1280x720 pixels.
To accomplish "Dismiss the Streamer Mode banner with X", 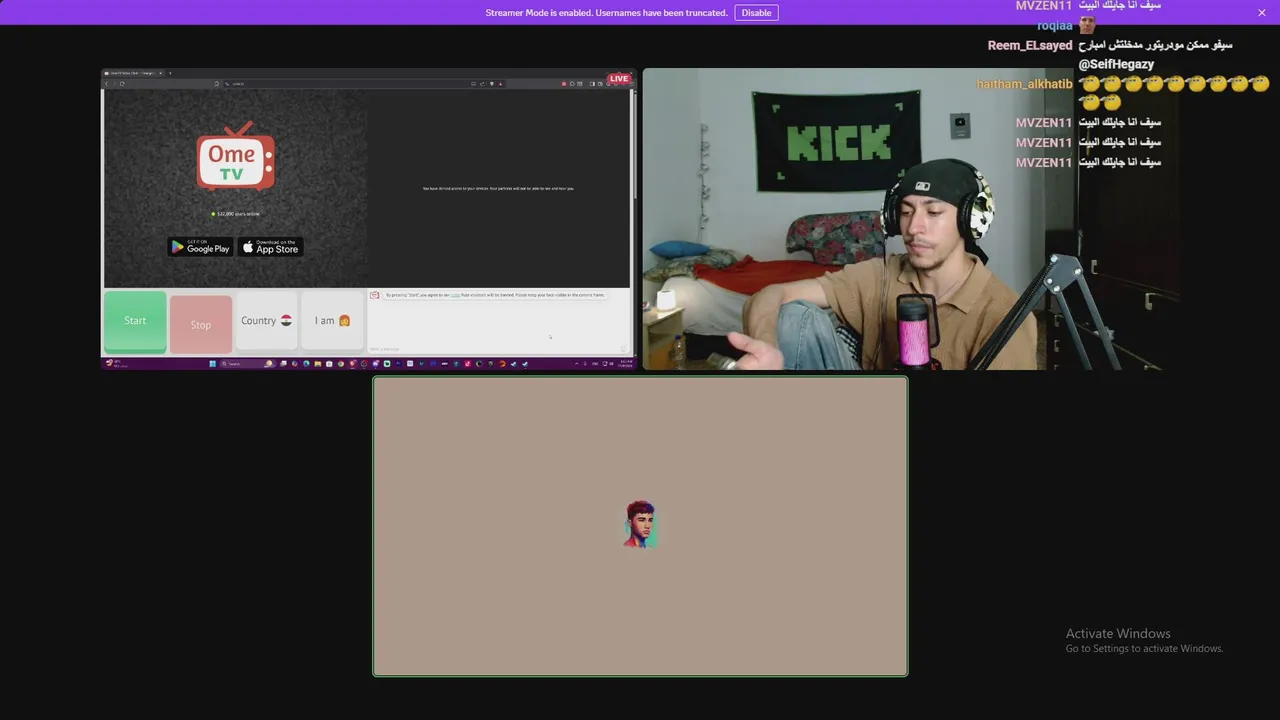I will [1262, 12].
